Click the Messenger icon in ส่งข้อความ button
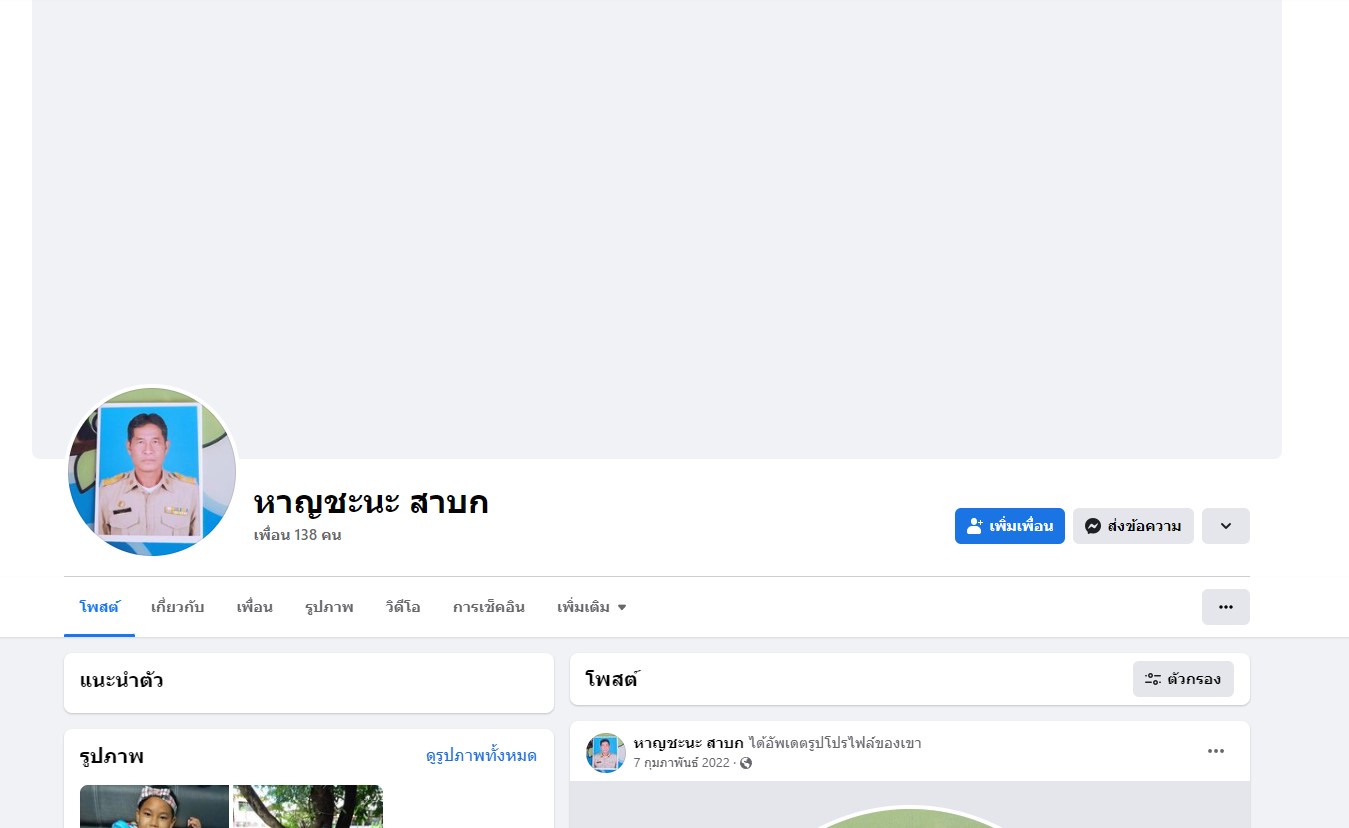The width and height of the screenshot is (1349, 828). 1093,526
